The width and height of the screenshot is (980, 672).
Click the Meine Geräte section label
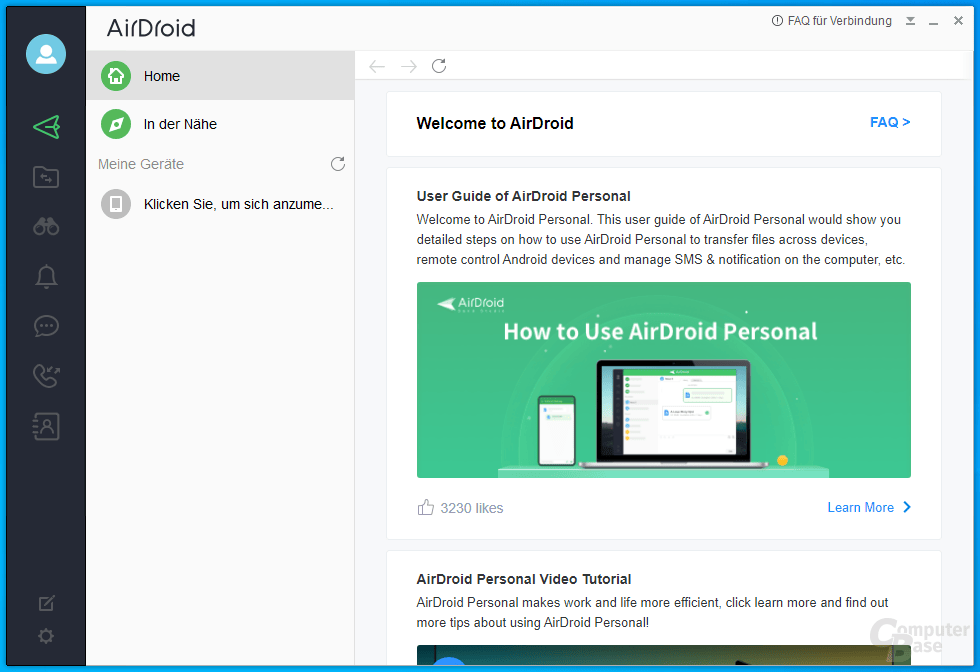coord(141,164)
